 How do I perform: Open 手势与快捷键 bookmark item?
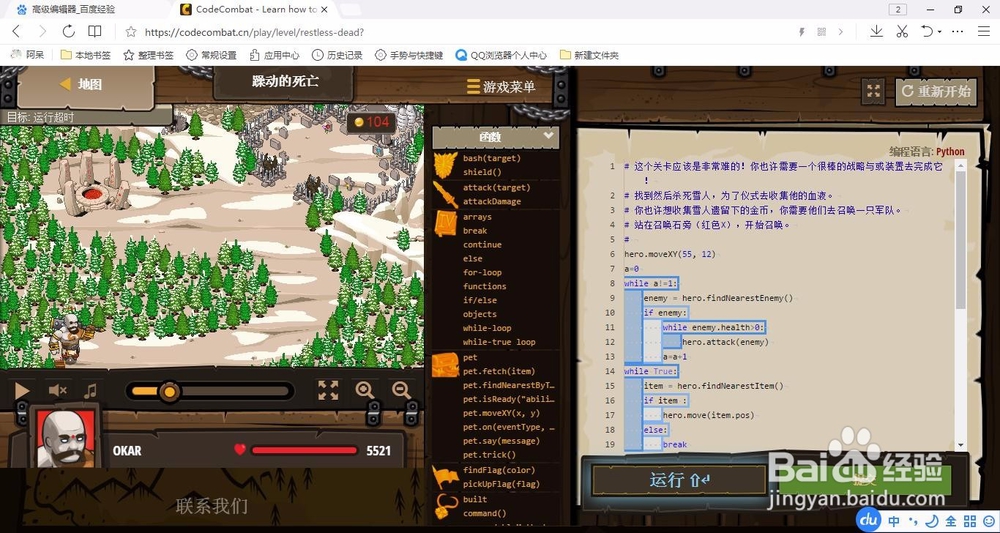coord(409,55)
